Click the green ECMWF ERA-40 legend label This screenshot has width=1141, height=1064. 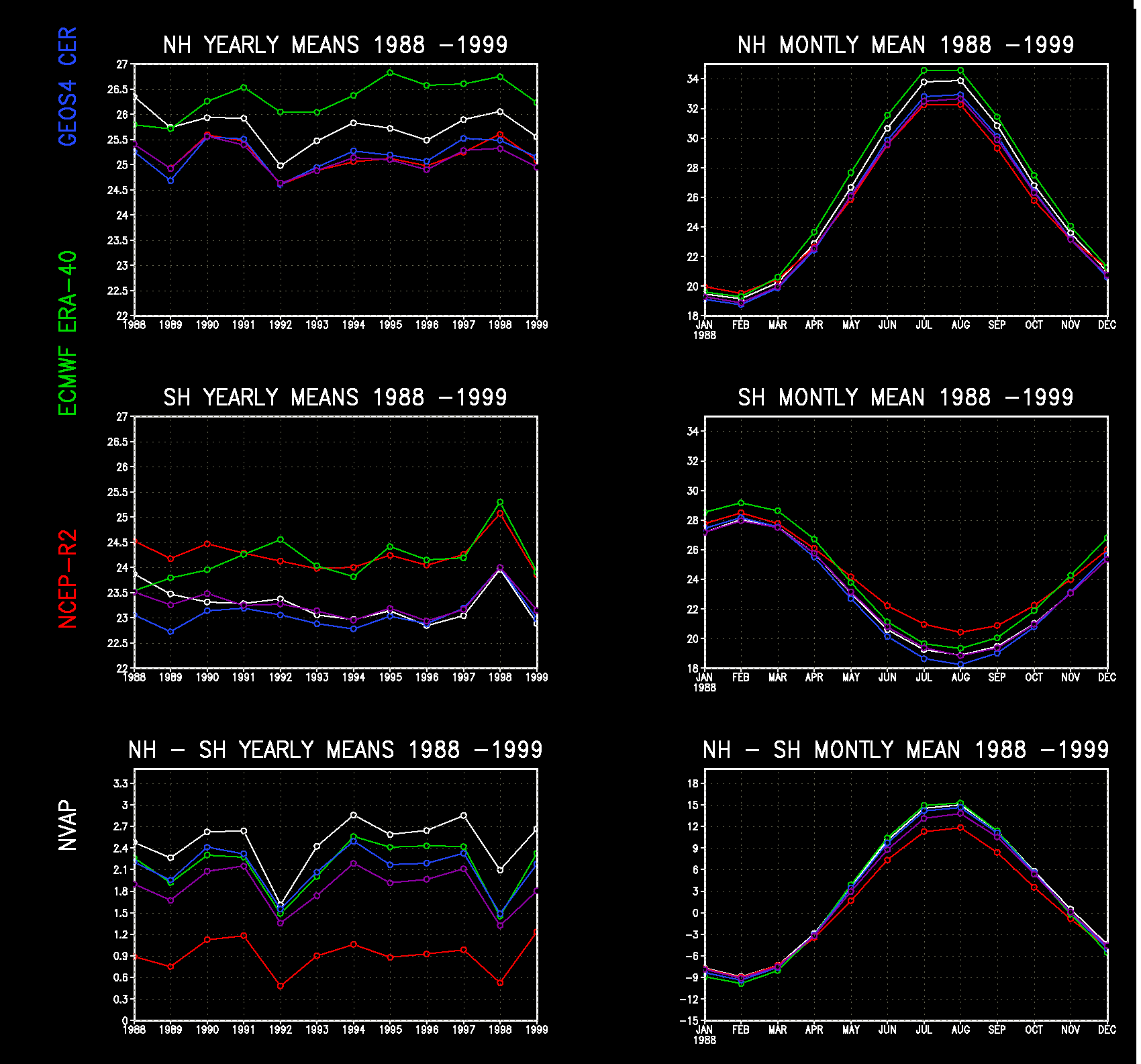tap(68, 333)
